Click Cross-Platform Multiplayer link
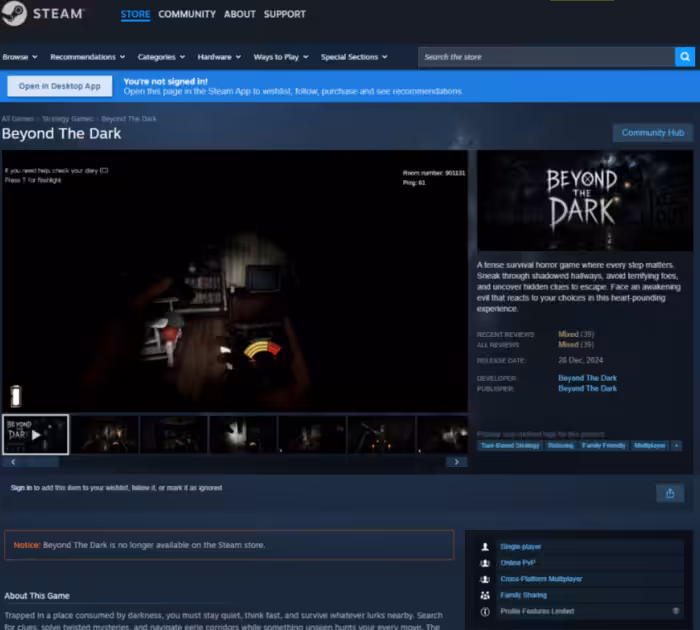The height and width of the screenshot is (630, 700). (541, 579)
